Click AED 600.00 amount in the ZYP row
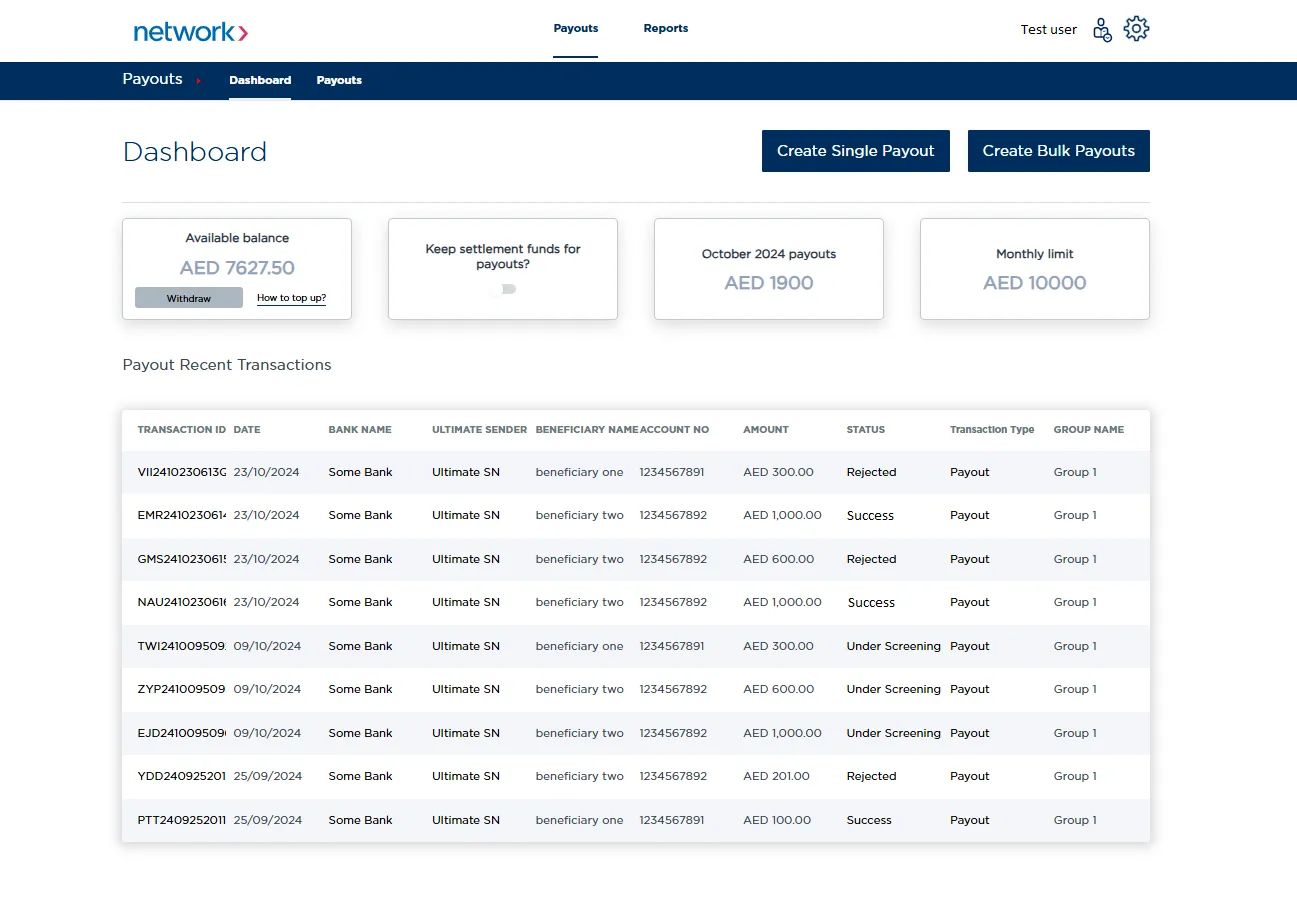Viewport: 1297px width, 899px height. 778,689
